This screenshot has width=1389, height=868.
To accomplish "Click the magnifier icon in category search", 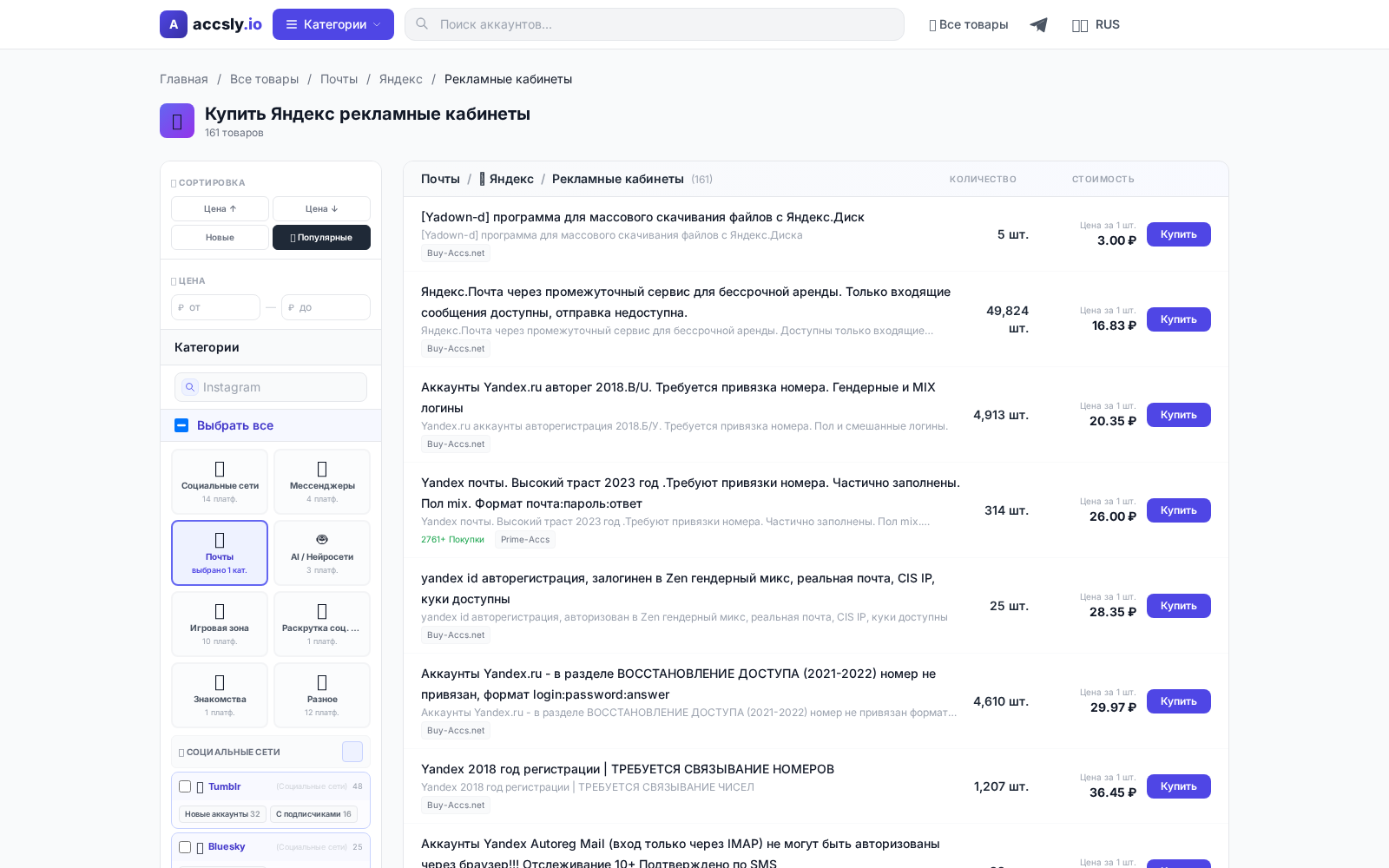I will point(190,387).
